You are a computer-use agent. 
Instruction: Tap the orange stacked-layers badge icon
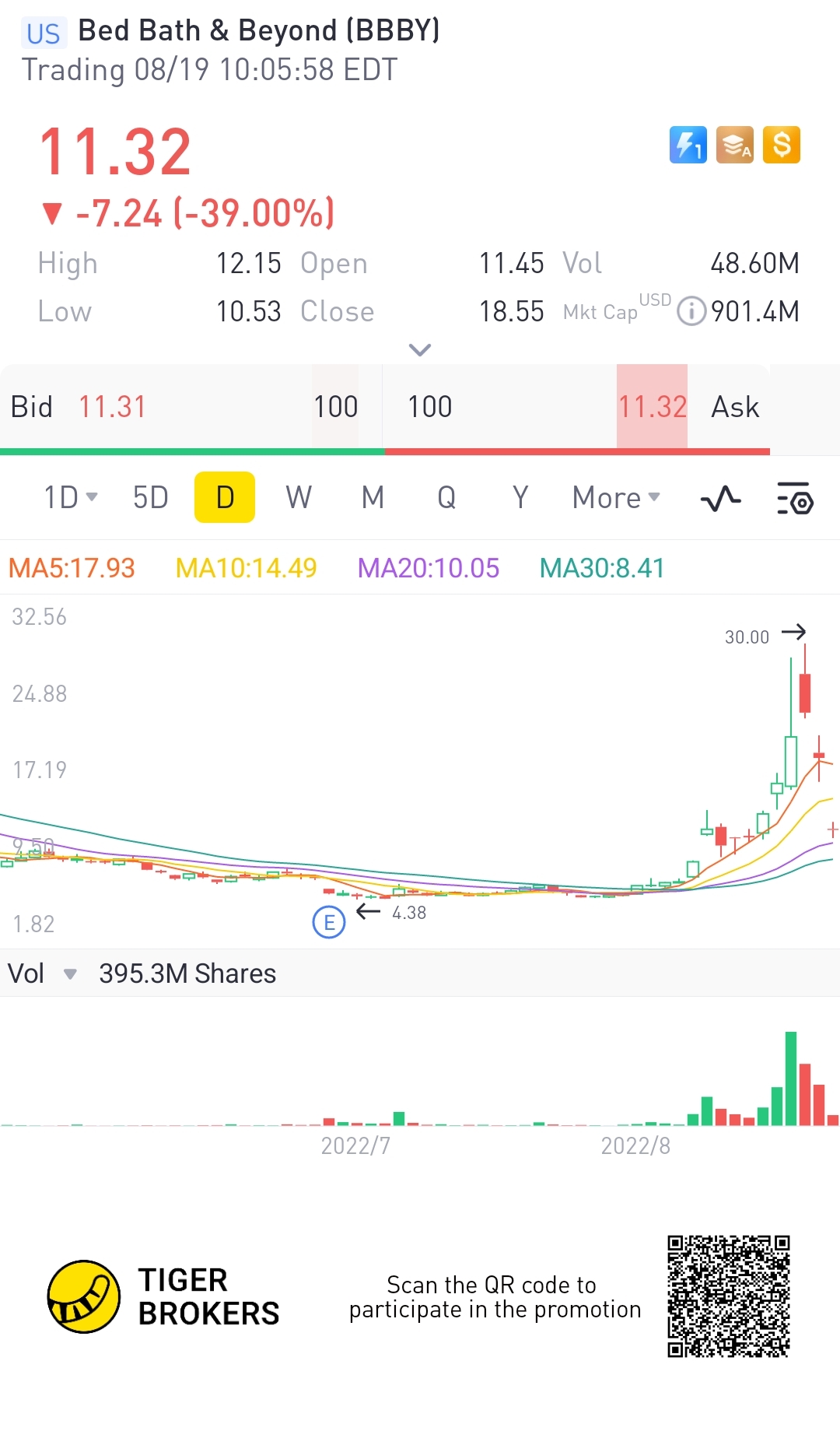(735, 145)
